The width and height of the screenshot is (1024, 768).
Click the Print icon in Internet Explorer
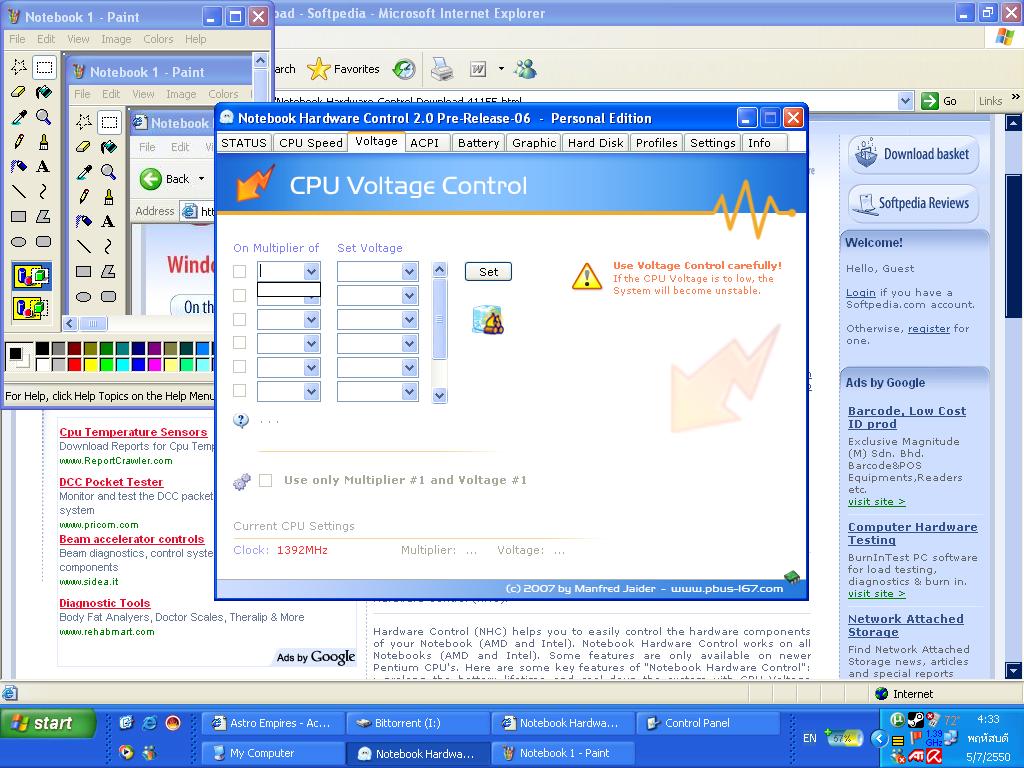[x=442, y=69]
